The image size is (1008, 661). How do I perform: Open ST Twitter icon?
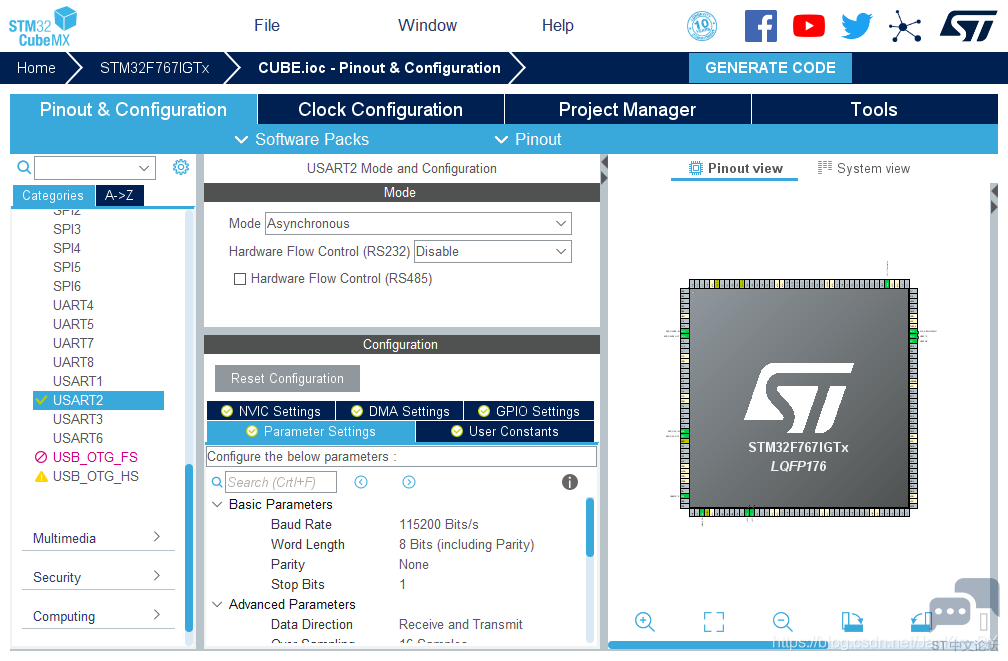[857, 26]
